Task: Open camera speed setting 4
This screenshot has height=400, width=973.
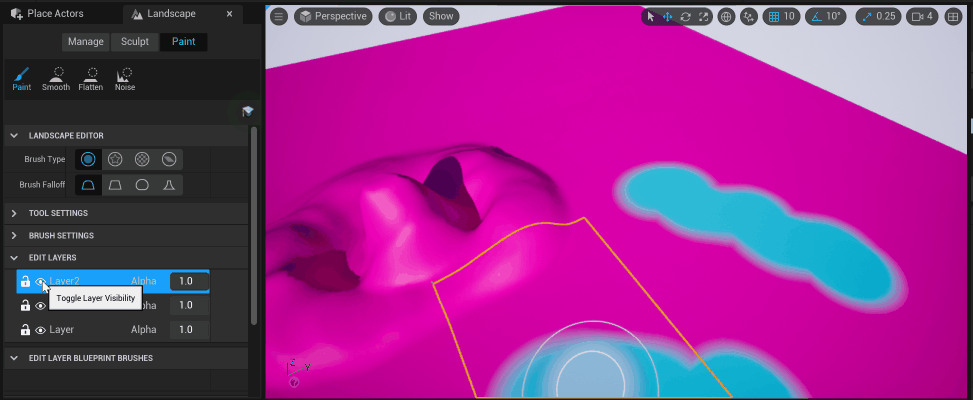Action: [922, 17]
